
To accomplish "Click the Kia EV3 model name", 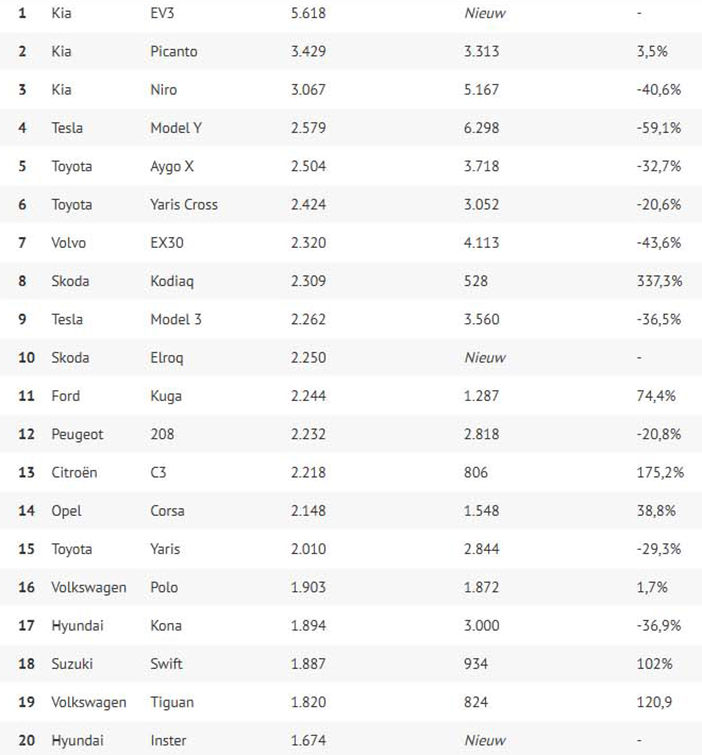I will pos(162,13).
